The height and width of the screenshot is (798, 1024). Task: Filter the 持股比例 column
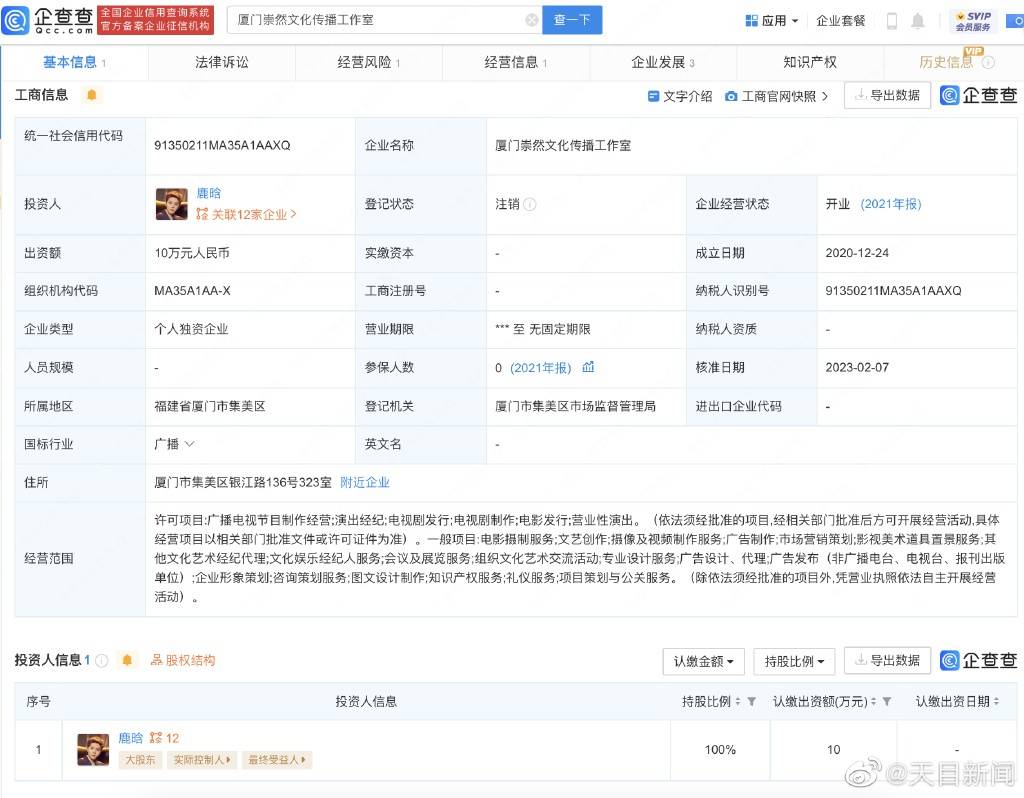tap(752, 702)
